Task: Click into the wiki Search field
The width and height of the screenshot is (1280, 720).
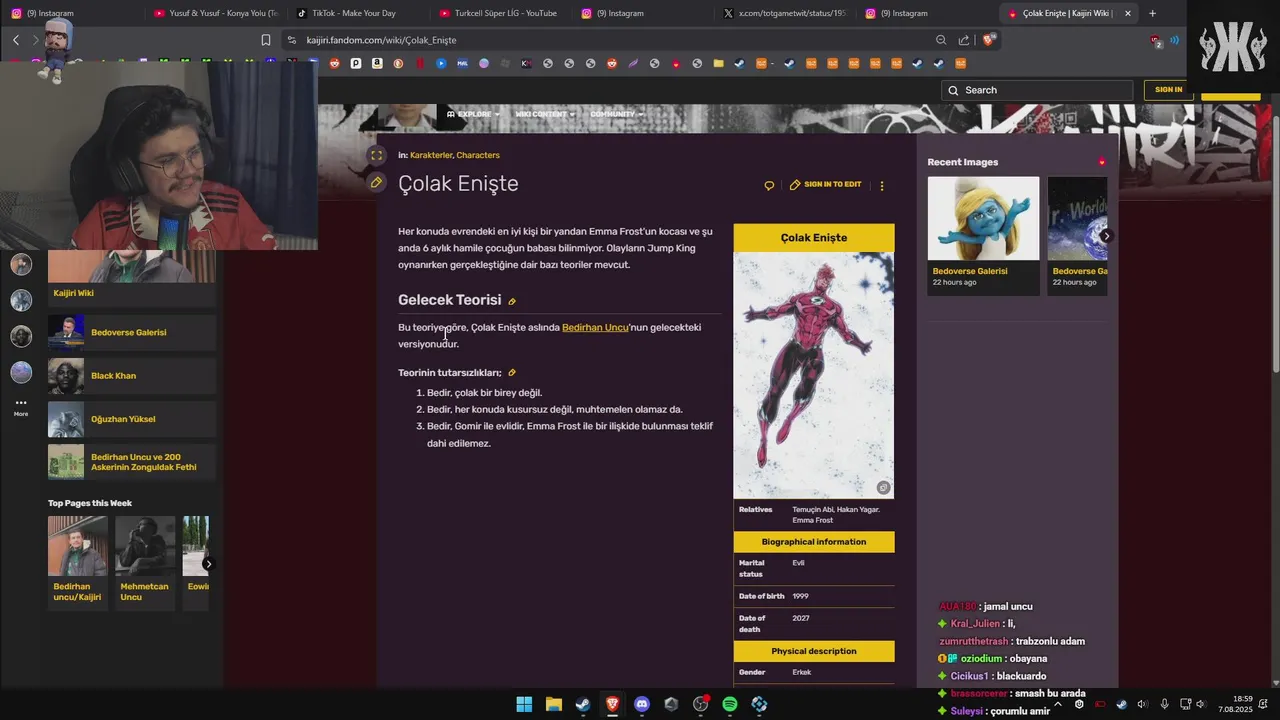Action: click(1037, 90)
